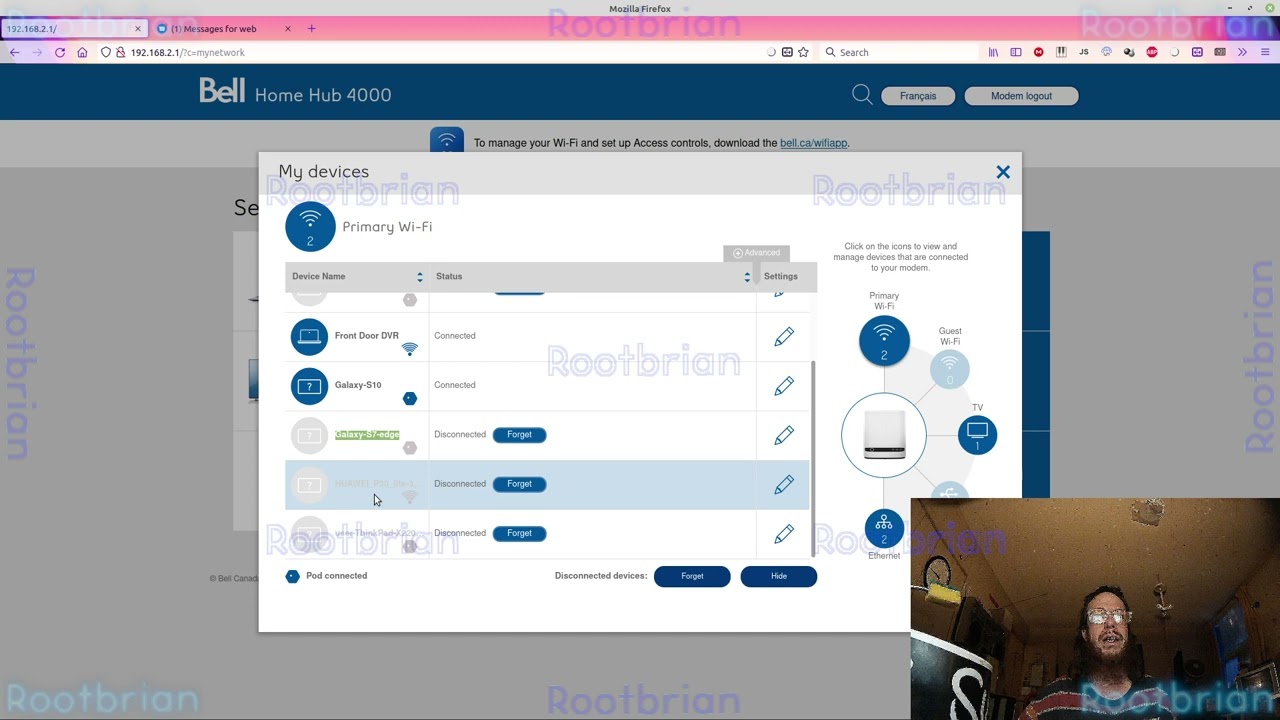Show site security information lock icon
This screenshot has width=1280, height=720.
point(120,52)
